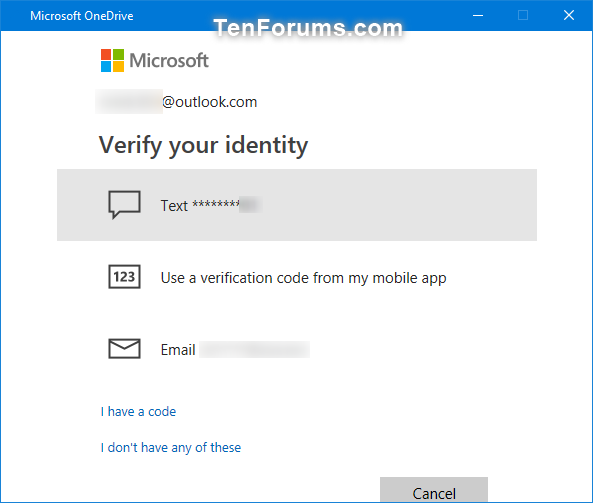593x503 pixels.
Task: Choose the Email verification option
Action: [297, 349]
